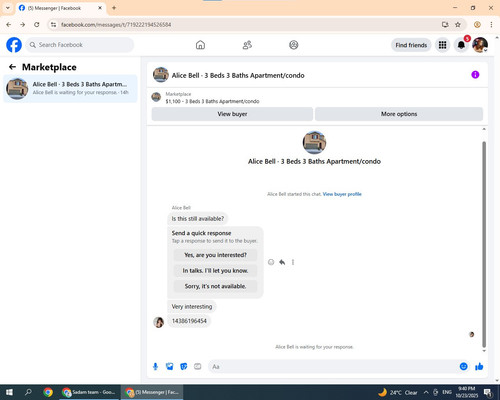Click the chat header listing title
The width and height of the screenshot is (500, 400).
(x=238, y=75)
